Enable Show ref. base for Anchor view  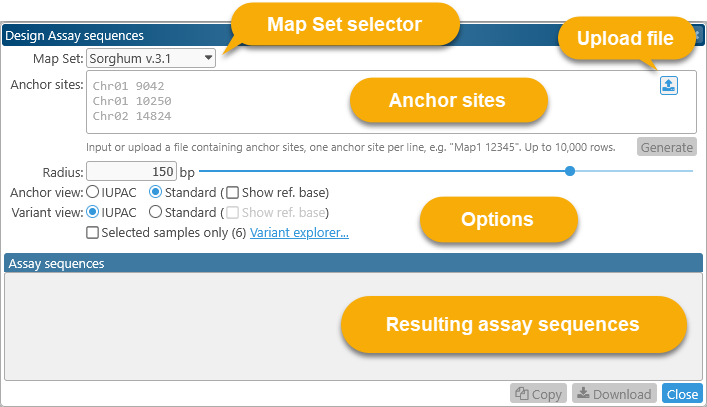233,192
